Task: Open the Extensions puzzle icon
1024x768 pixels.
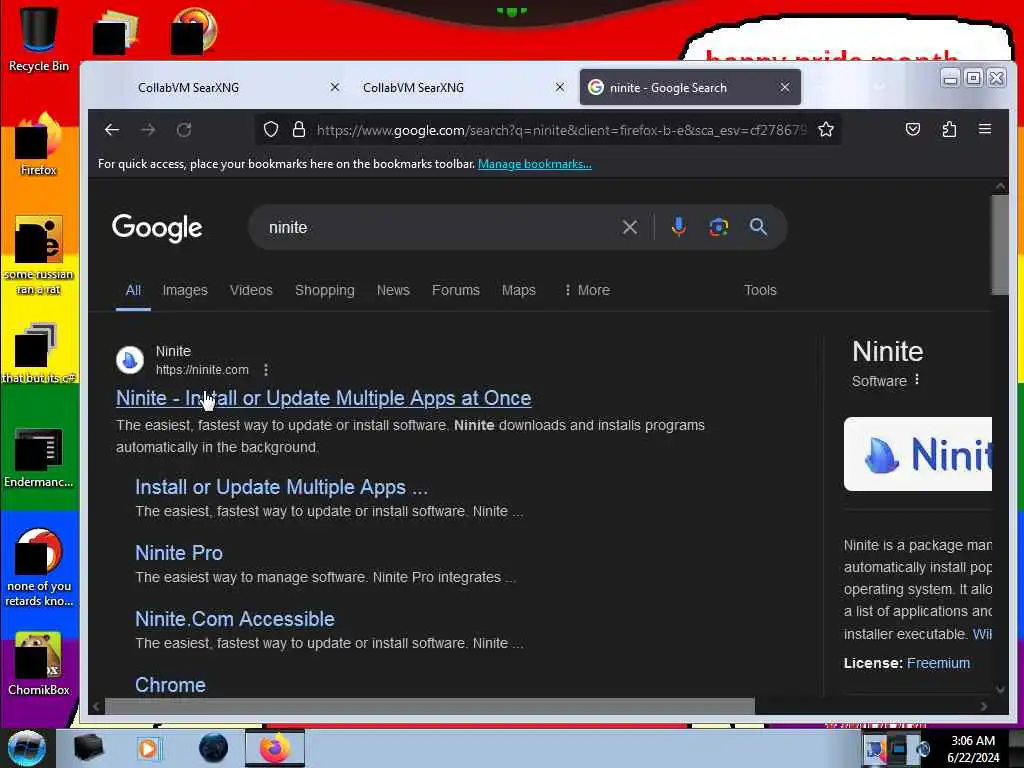Action: click(x=949, y=129)
